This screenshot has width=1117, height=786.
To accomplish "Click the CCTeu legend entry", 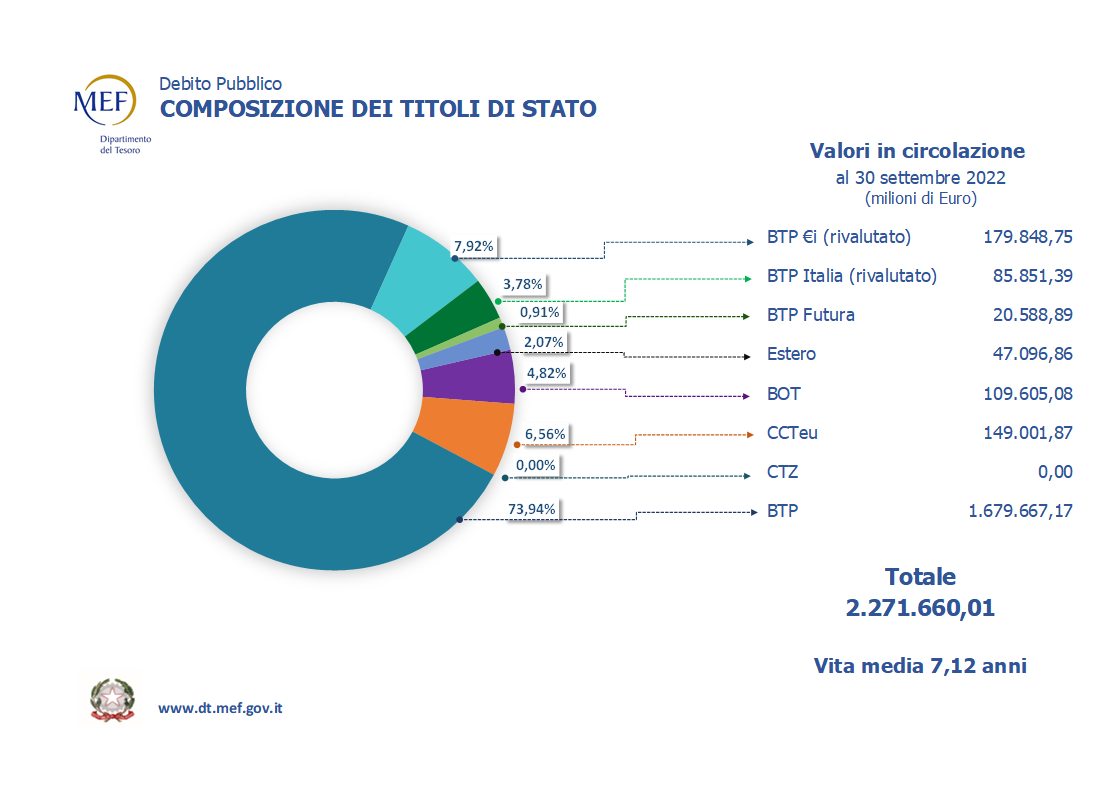I will pyautogui.click(x=792, y=433).
